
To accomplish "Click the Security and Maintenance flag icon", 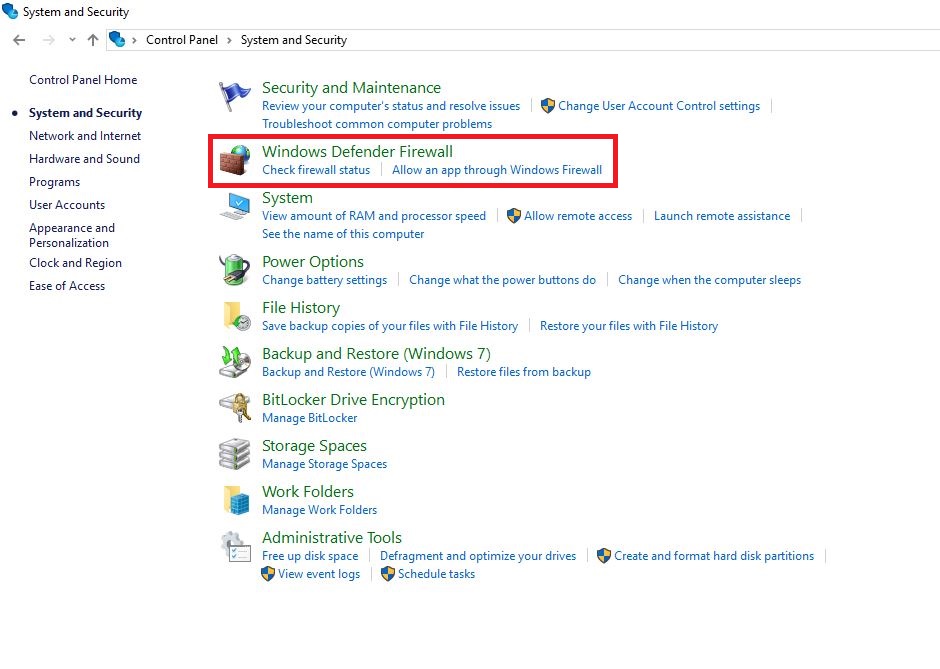I will click(234, 96).
